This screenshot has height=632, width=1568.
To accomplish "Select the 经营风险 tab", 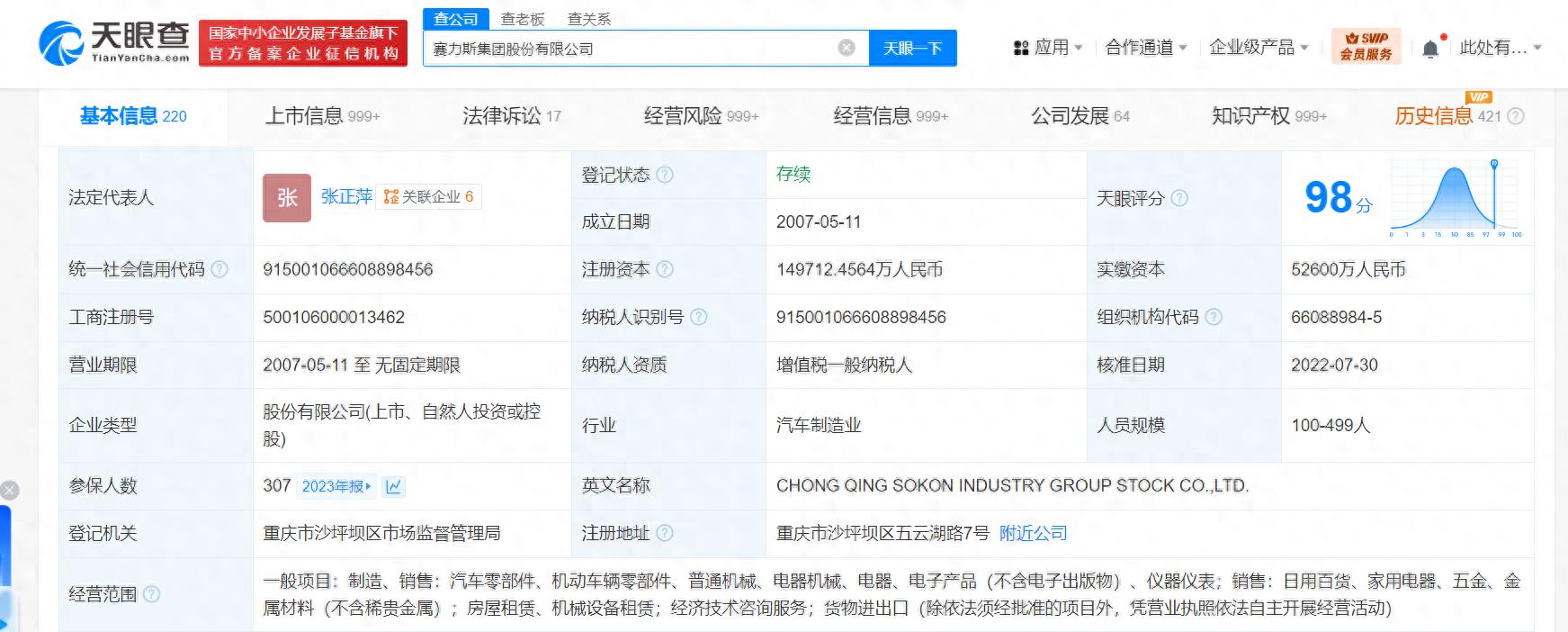I will pos(702,116).
